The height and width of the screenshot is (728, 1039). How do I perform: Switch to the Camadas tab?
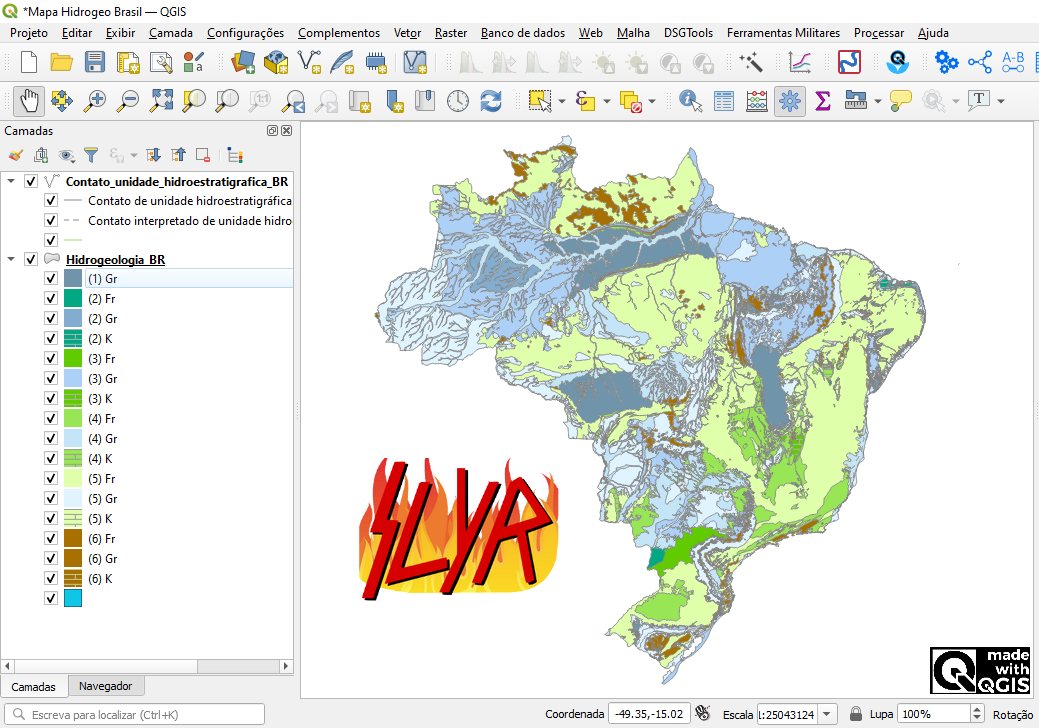[x=34, y=687]
